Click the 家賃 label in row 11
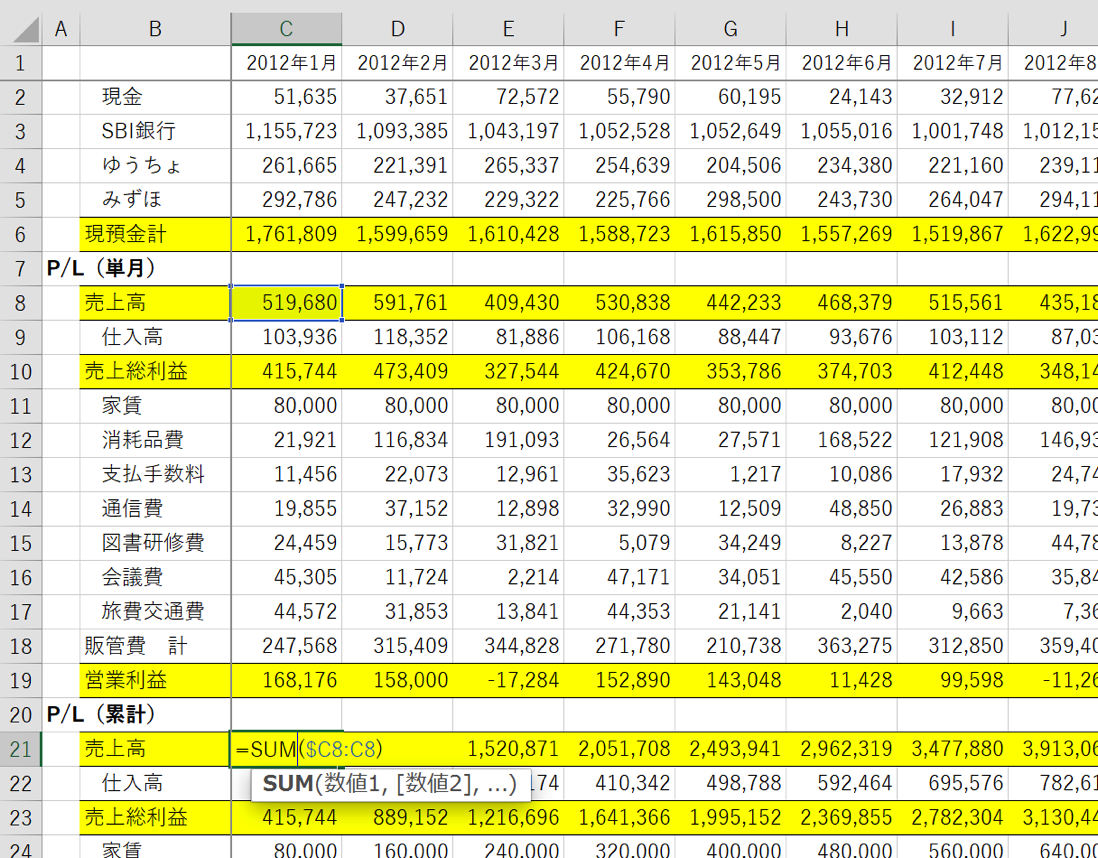Image resolution: width=1098 pixels, height=858 pixels. tap(122, 406)
